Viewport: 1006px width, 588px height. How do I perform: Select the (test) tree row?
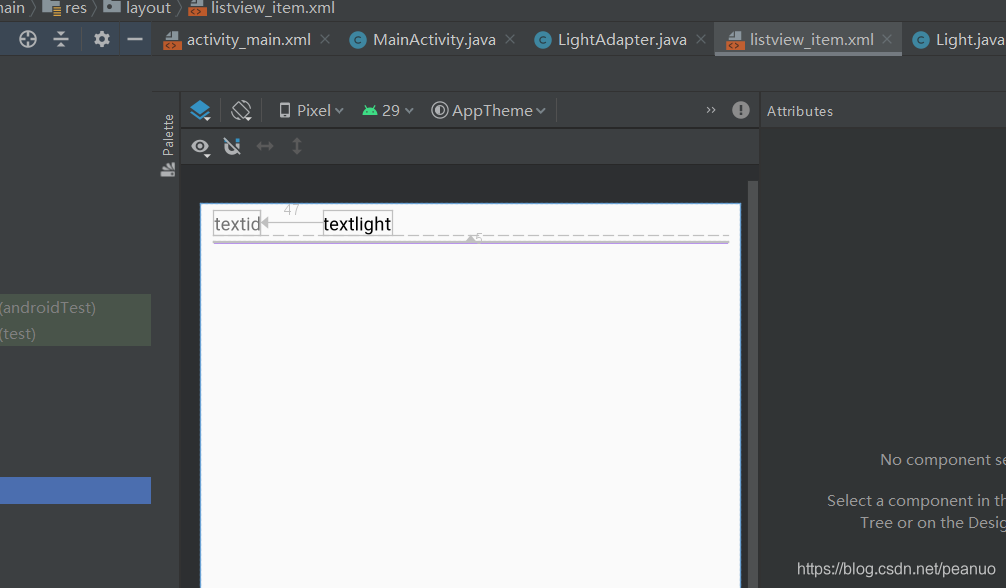(76, 333)
